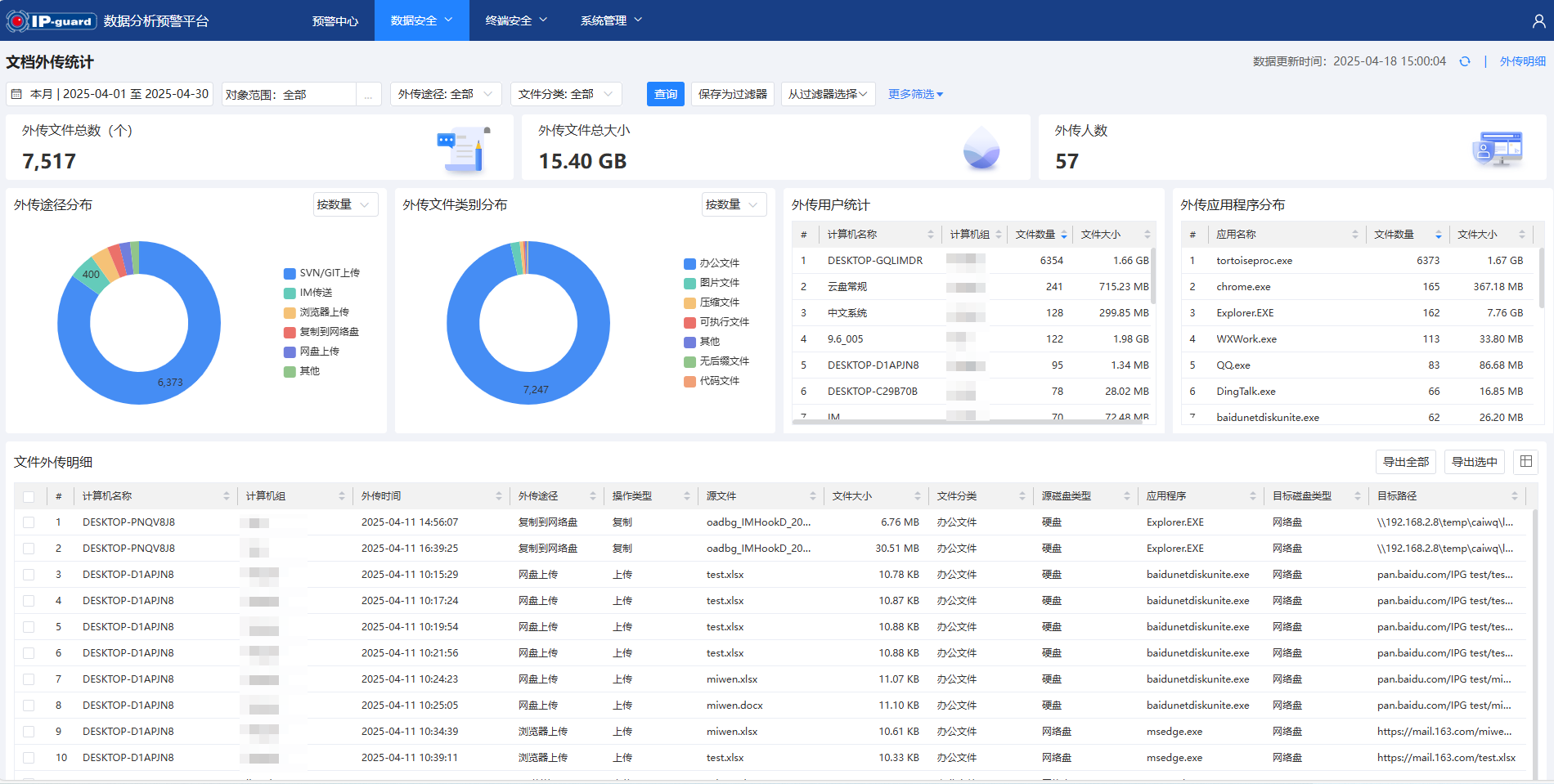Check row 10 checkbox at 10:39:11
This screenshot has height=784, width=1554.
29,758
